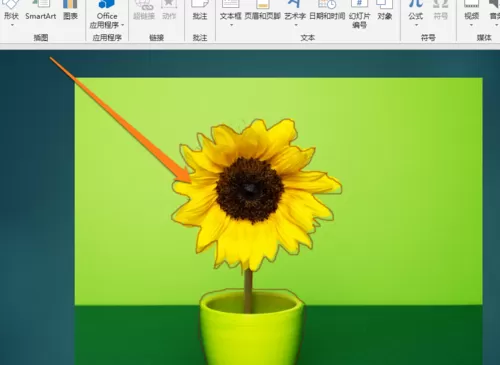This screenshot has height=365, width=500.
Task: Insert 幻灯片编号 slide number
Action: pos(359,13)
